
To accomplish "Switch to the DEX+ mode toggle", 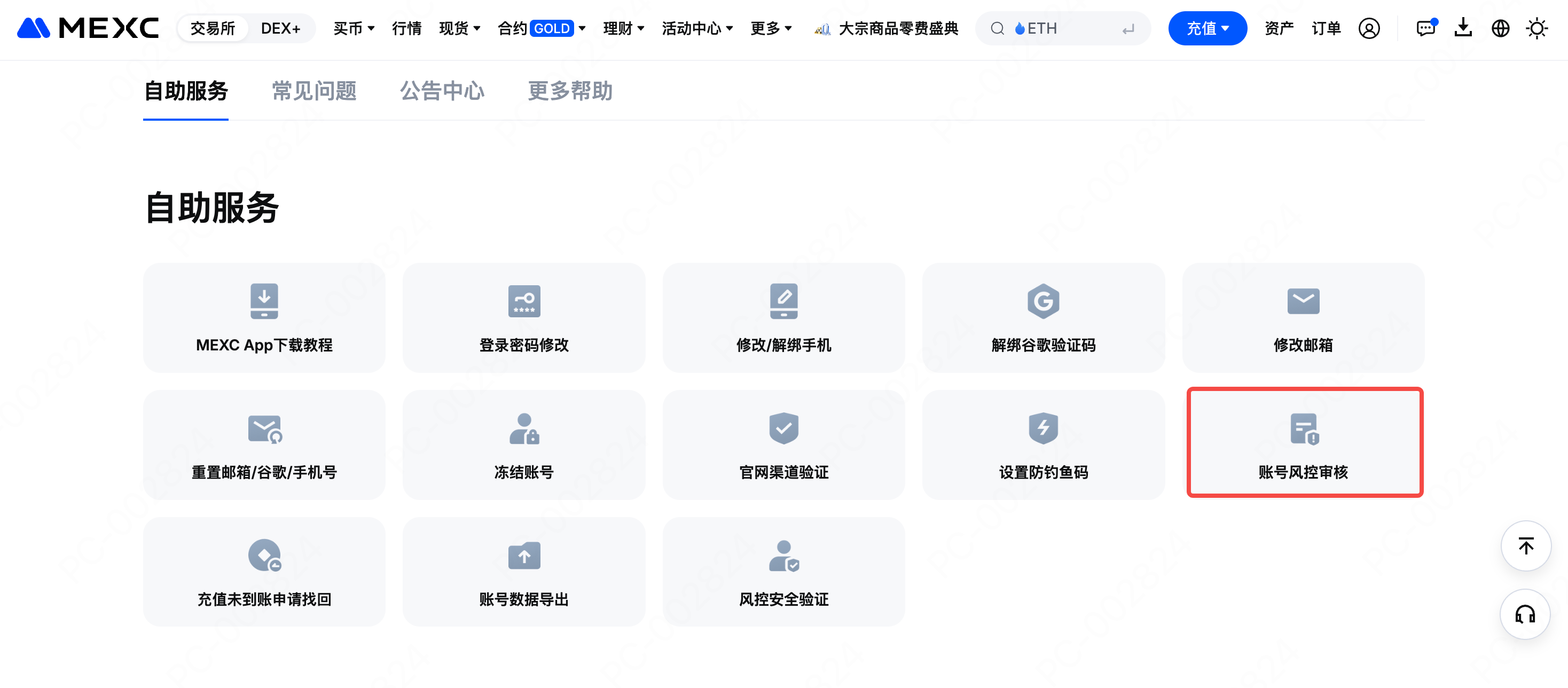I will coord(280,29).
